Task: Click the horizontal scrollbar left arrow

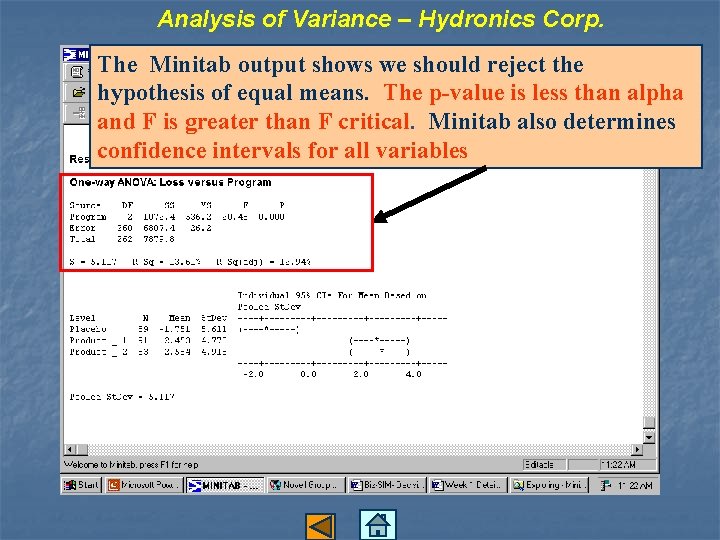Action: [x=69, y=450]
